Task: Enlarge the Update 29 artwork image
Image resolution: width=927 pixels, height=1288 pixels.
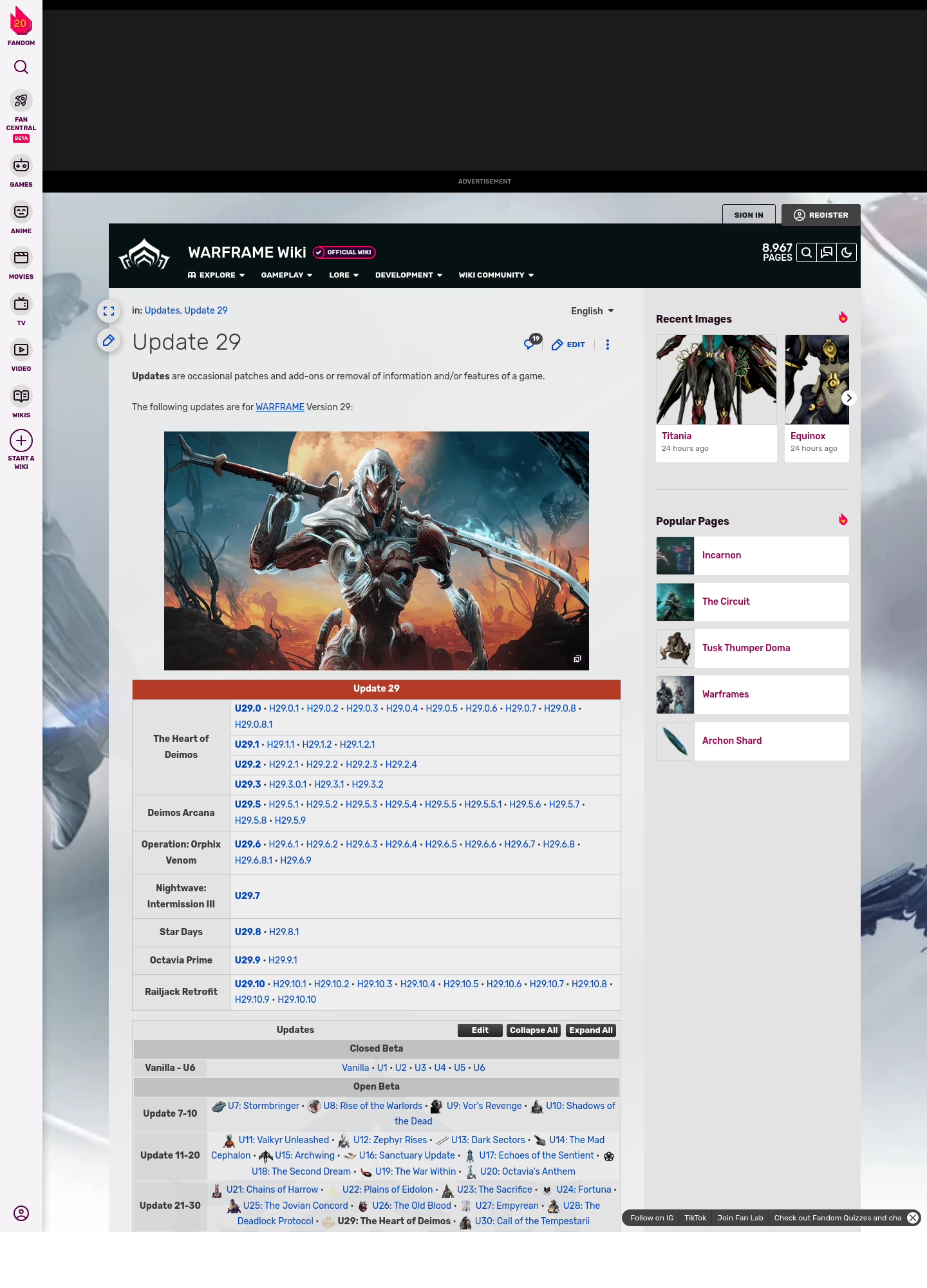Action: coord(577,659)
